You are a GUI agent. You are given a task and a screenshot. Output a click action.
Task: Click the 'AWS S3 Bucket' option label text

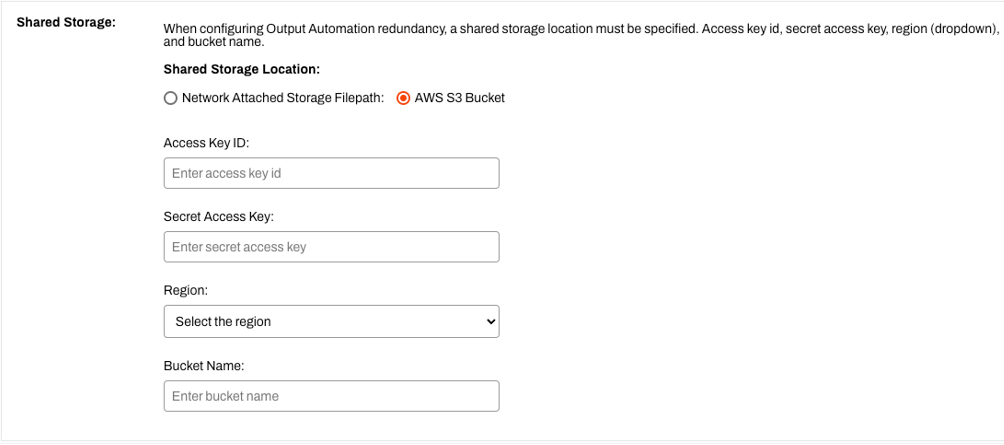(x=460, y=99)
